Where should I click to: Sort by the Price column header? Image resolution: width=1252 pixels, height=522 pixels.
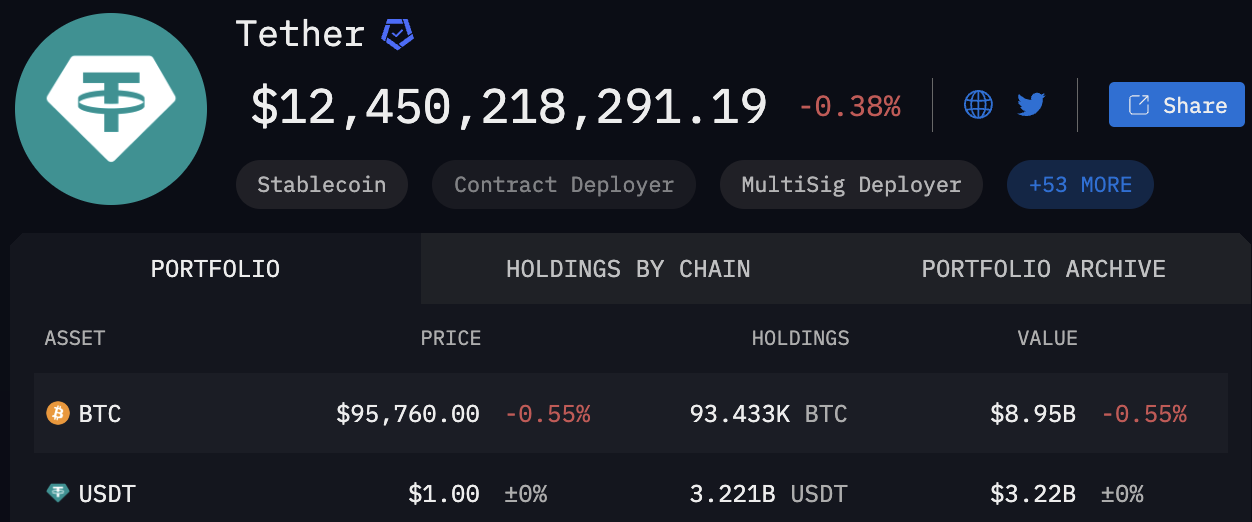[x=450, y=338]
